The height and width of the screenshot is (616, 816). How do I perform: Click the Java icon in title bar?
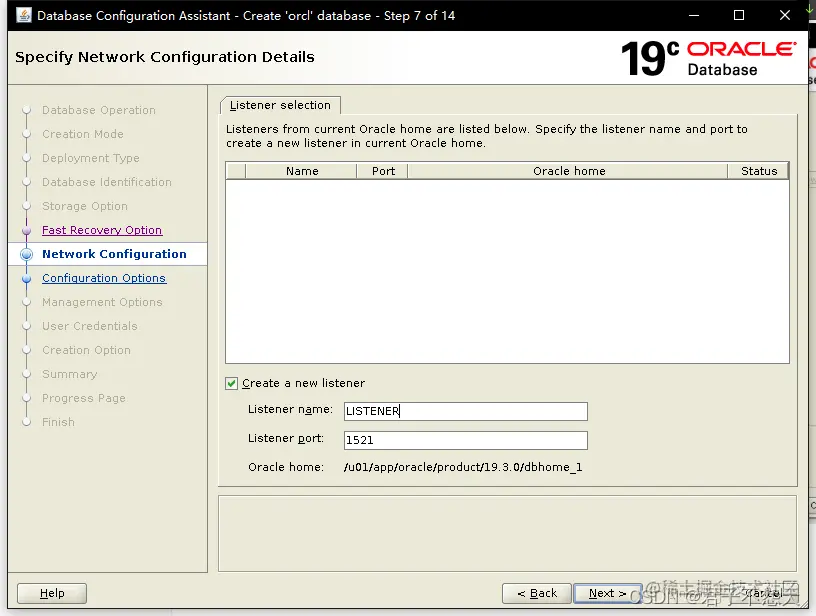point(23,15)
